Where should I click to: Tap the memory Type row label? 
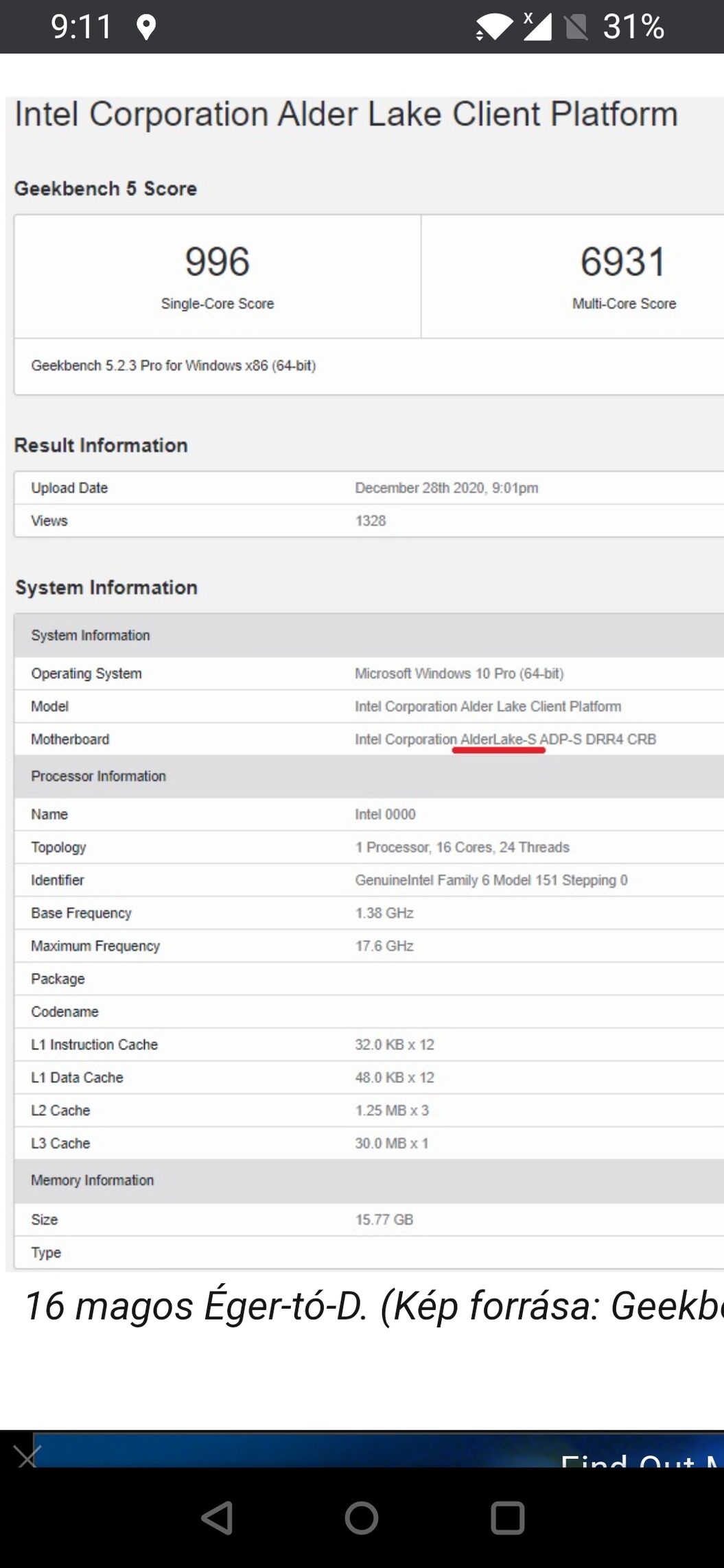point(46,1252)
